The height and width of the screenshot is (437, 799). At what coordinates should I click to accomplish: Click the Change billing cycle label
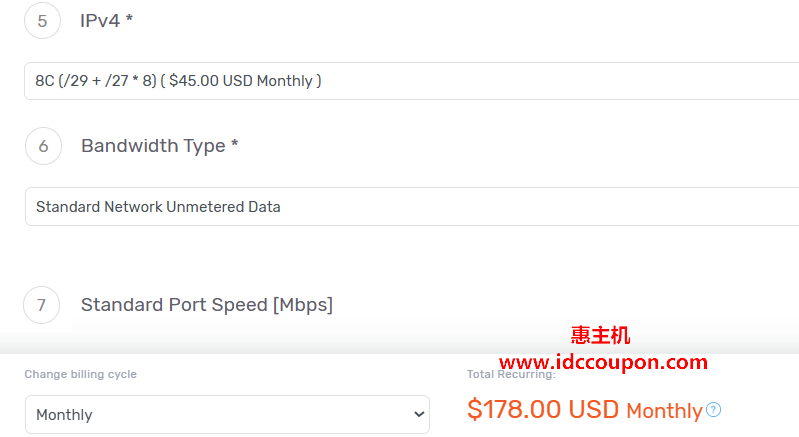pyautogui.click(x=81, y=374)
